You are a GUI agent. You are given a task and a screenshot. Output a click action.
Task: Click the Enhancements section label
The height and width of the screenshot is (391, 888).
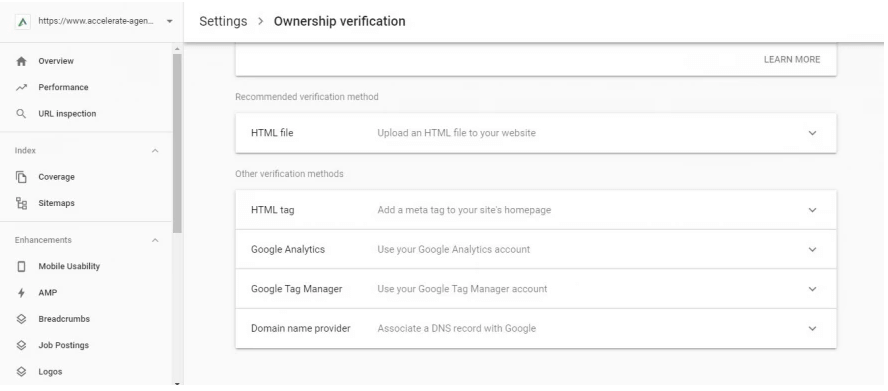(43, 240)
